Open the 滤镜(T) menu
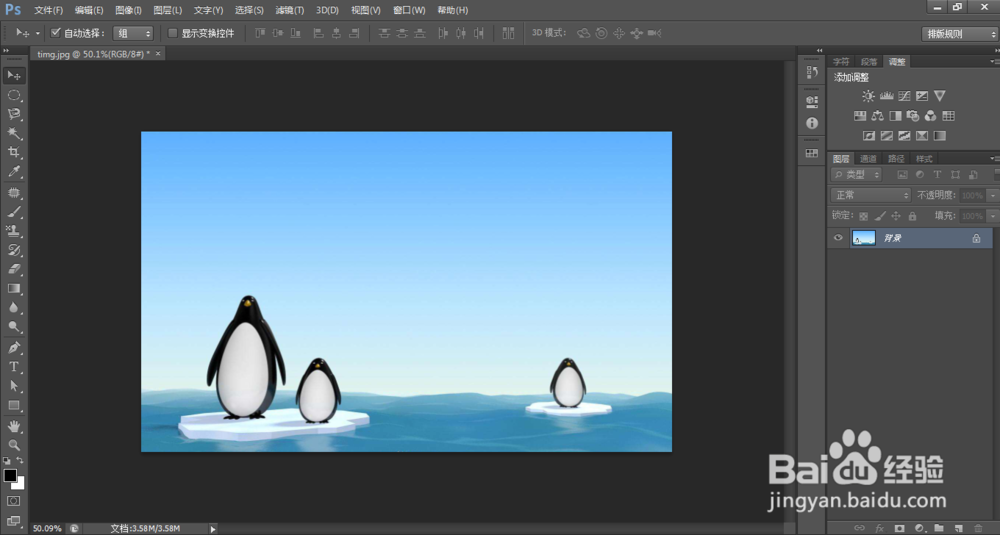This screenshot has height=535, width=1000. tap(290, 10)
